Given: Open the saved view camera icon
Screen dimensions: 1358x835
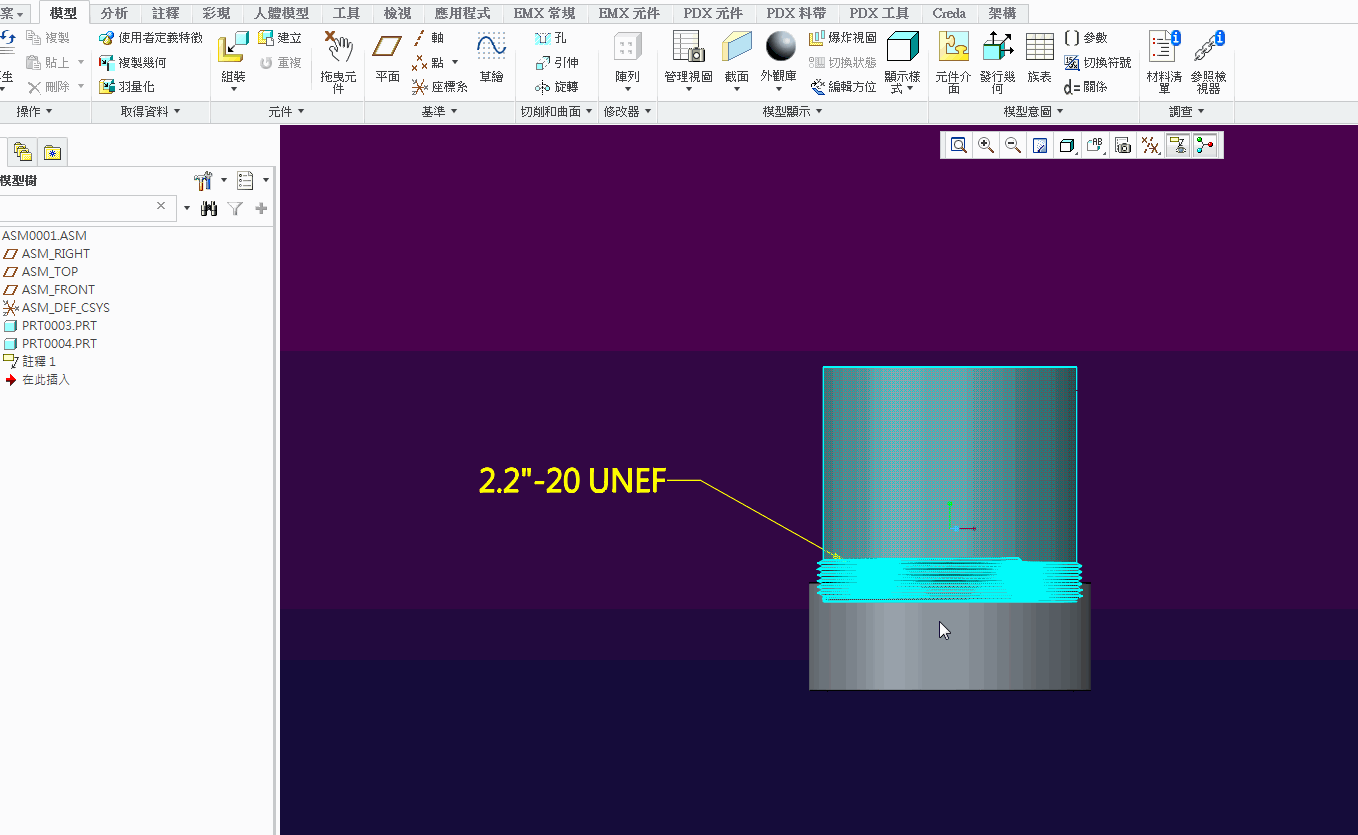Looking at the screenshot, I should pos(1123,146).
